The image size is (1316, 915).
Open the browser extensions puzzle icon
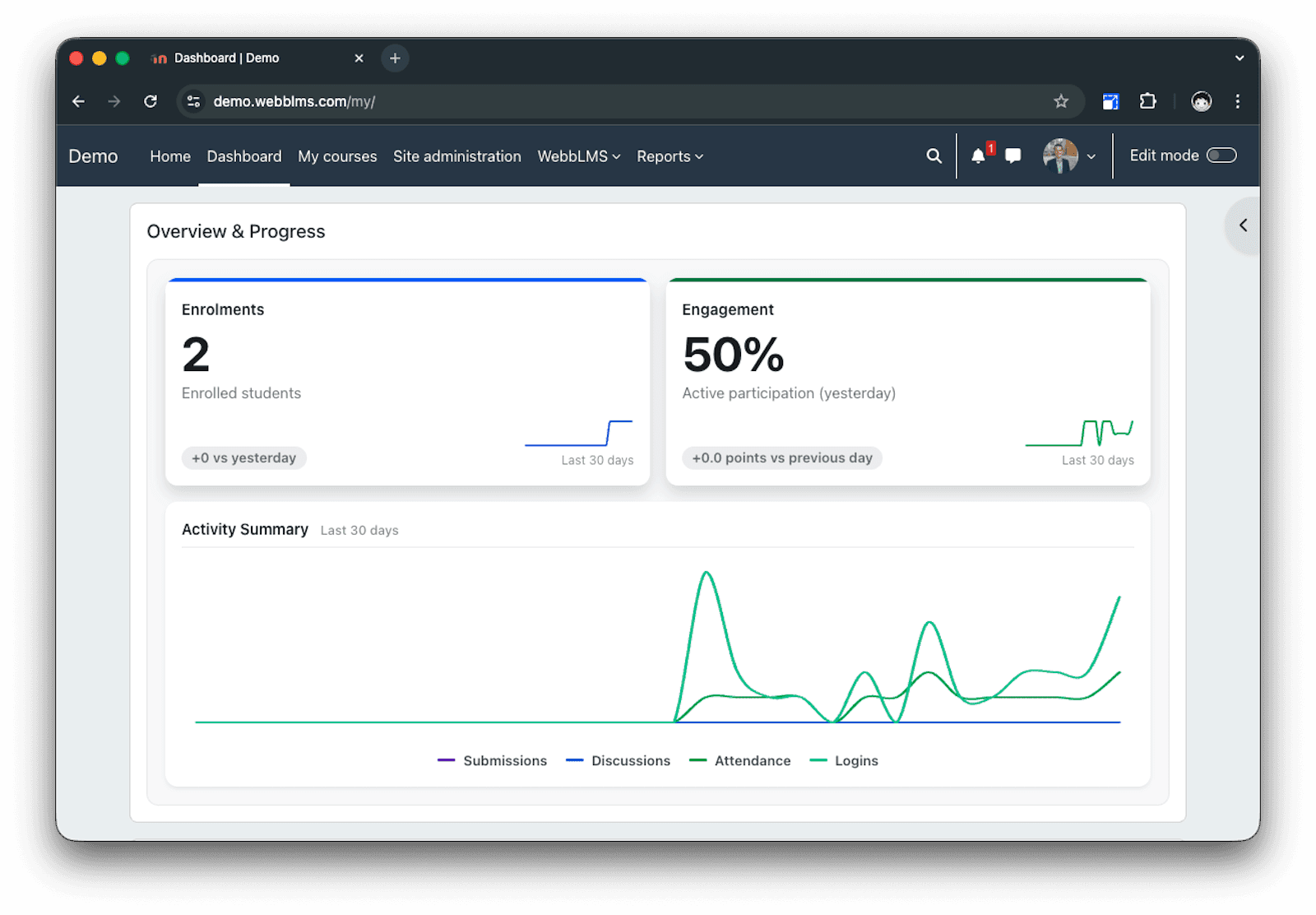coord(1147,101)
